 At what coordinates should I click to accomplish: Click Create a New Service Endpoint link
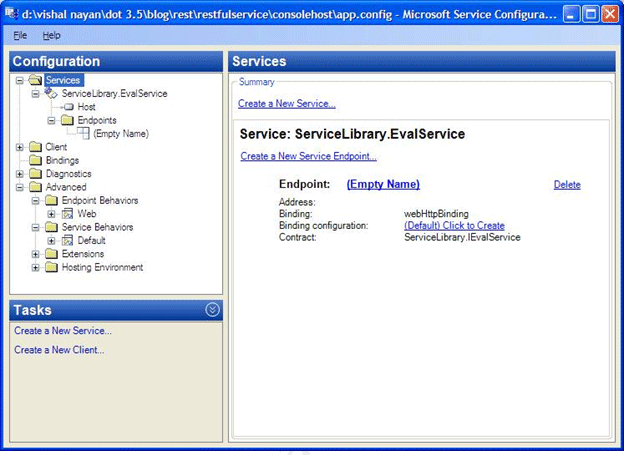(x=308, y=156)
